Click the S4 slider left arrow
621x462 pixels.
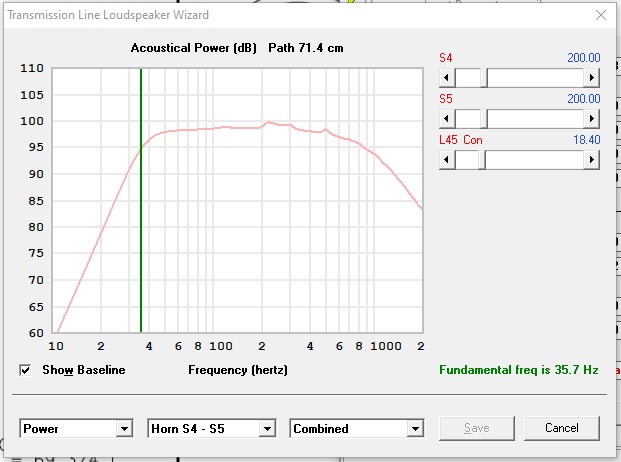coord(447,78)
